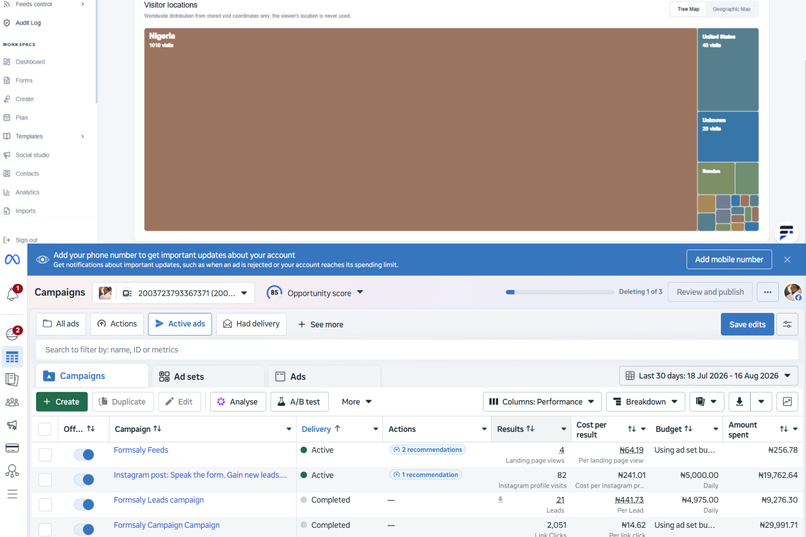Open the business settings nodes icon
806x537 pixels.
tap(12, 471)
